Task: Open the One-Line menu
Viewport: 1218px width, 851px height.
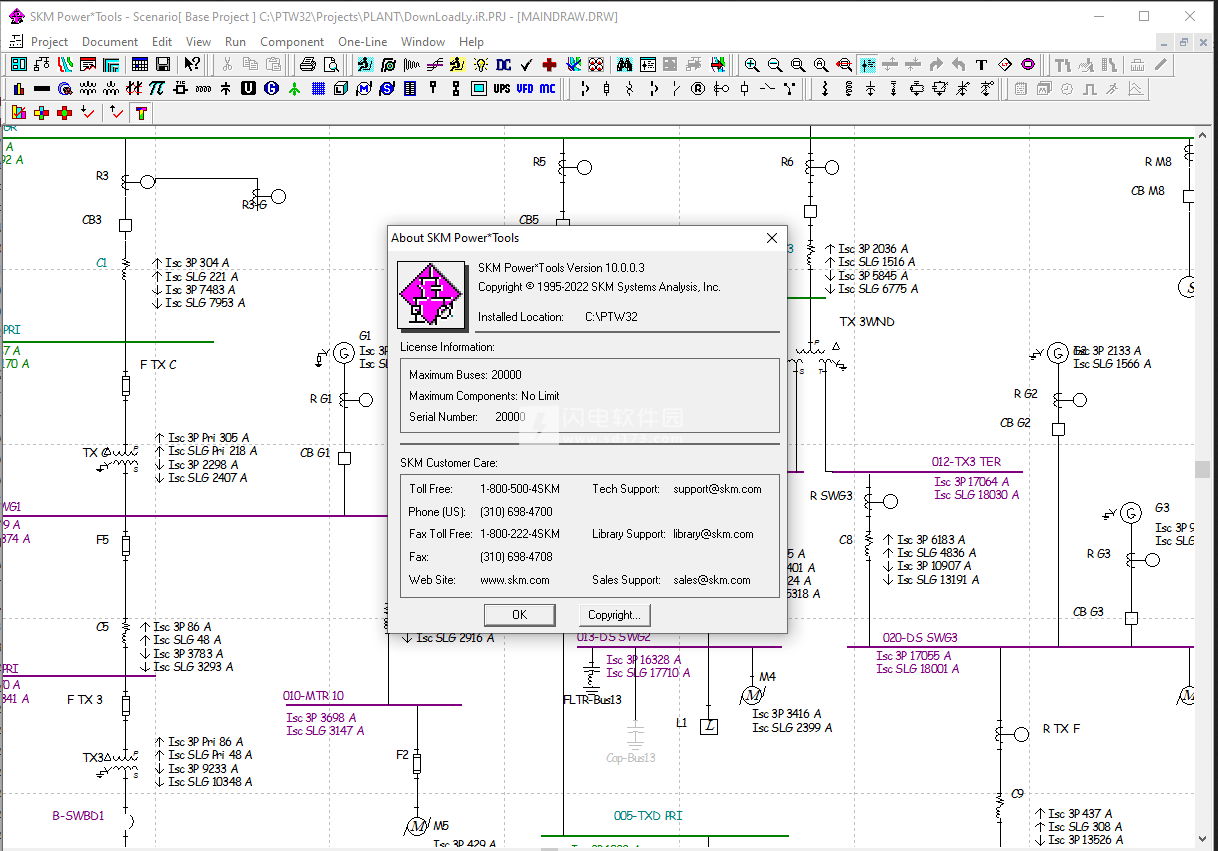Action: [x=363, y=42]
